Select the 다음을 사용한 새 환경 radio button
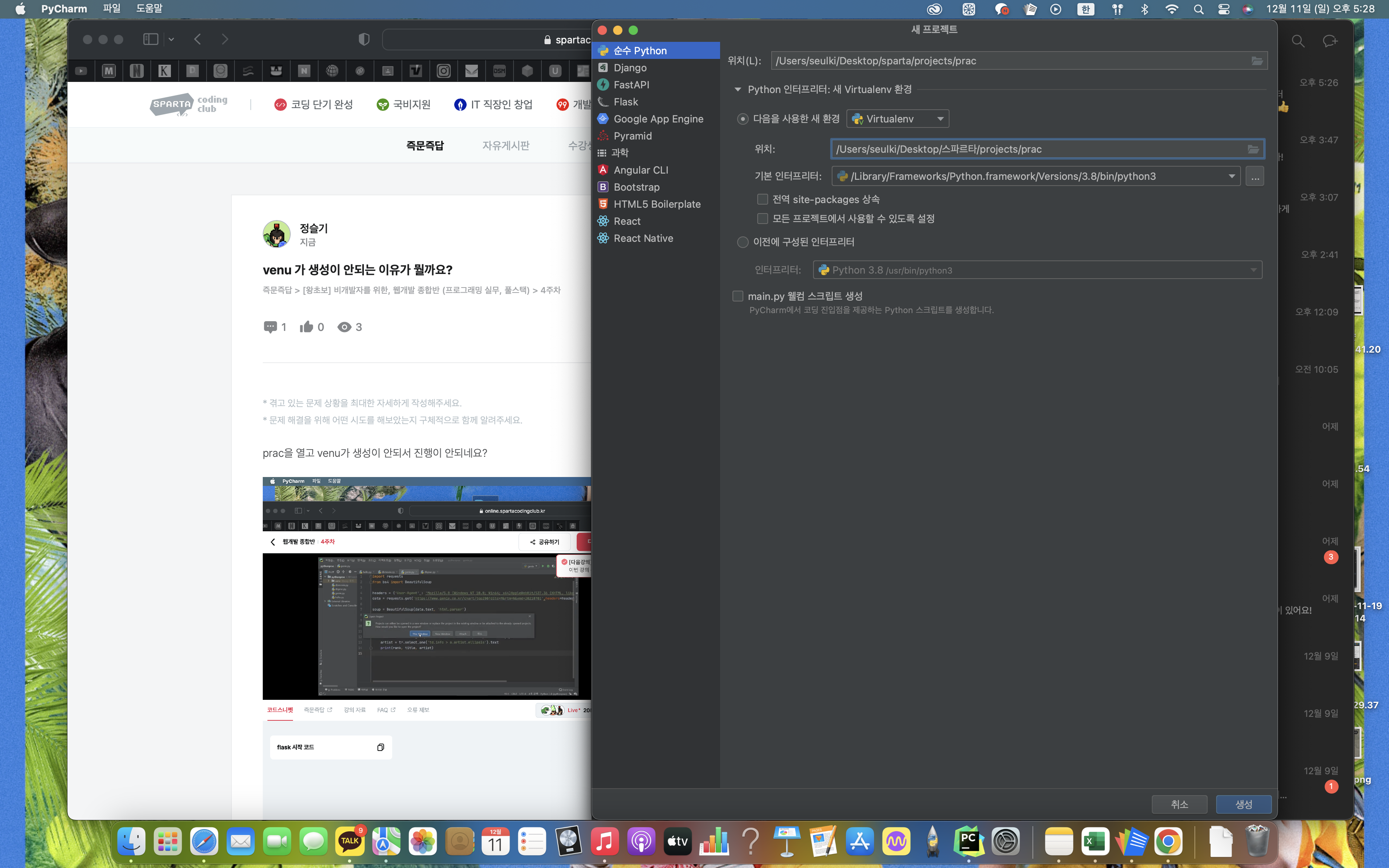The width and height of the screenshot is (1389, 868). coord(743,119)
